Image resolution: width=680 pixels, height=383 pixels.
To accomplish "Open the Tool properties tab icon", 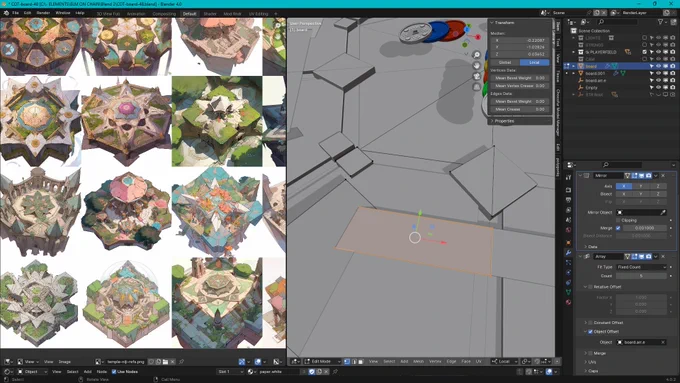I will [x=568, y=177].
